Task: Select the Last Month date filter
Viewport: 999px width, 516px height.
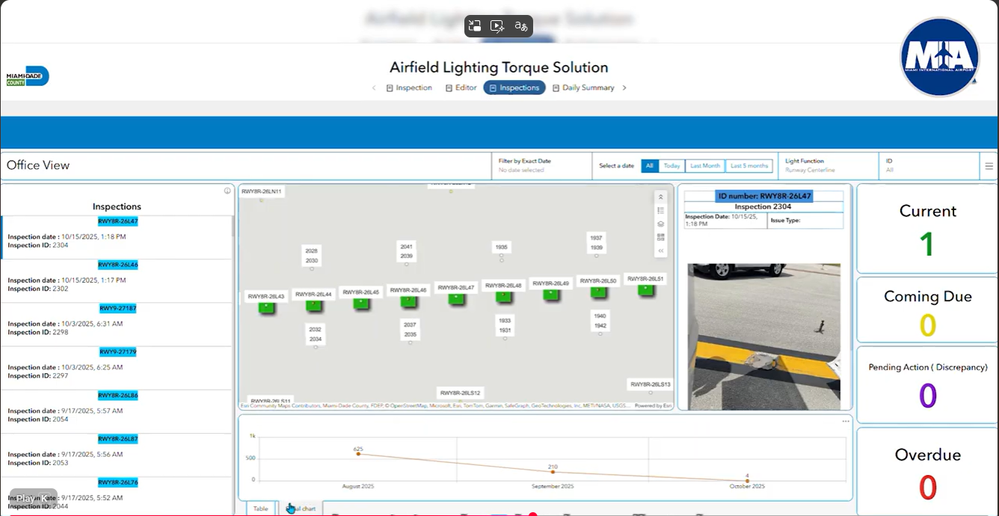Action: (705, 166)
